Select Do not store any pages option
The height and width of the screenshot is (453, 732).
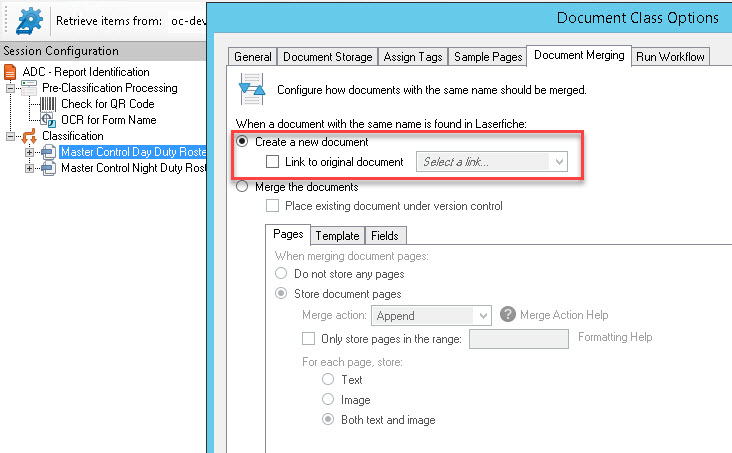[x=281, y=273]
